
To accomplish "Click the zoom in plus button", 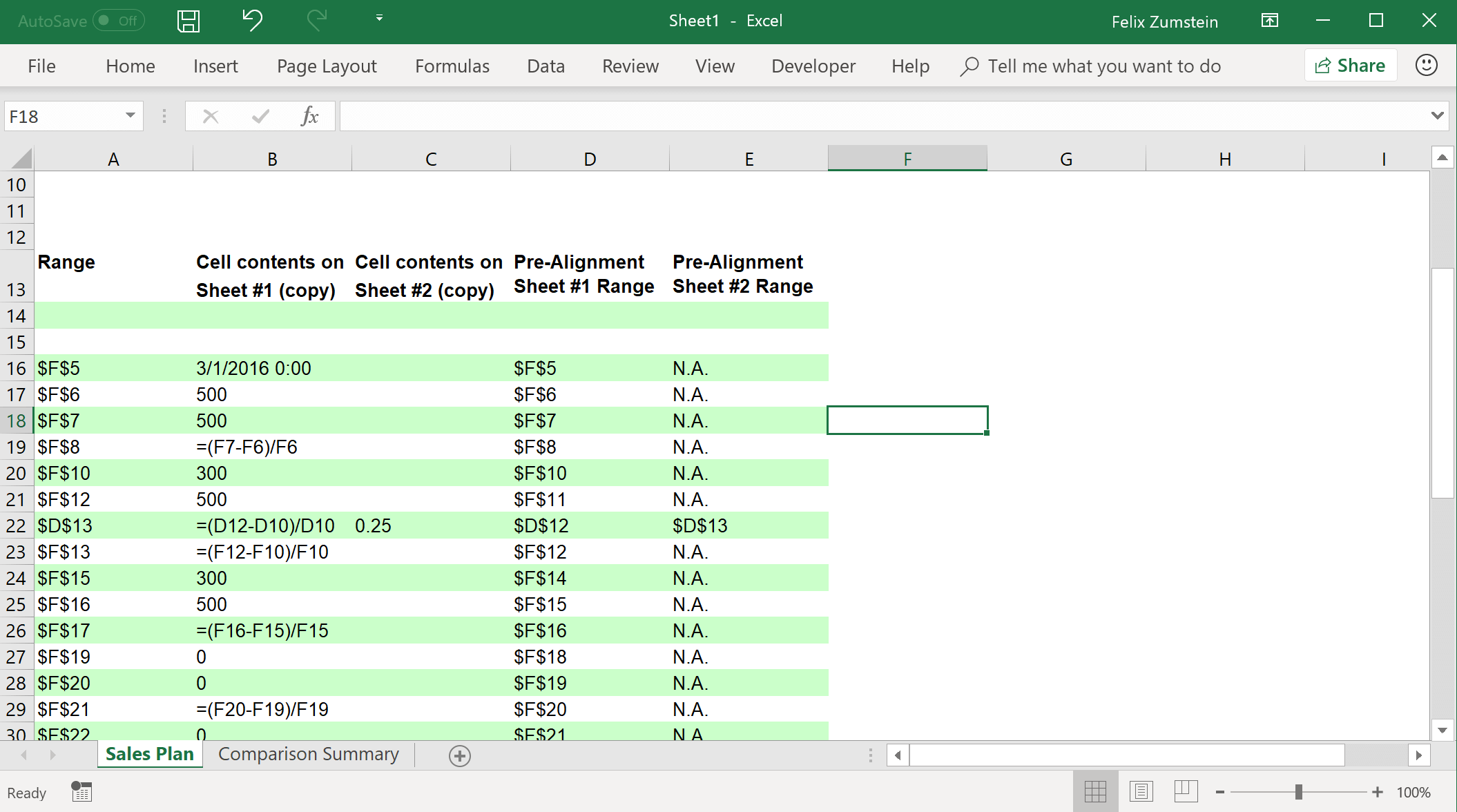I will (x=1377, y=792).
